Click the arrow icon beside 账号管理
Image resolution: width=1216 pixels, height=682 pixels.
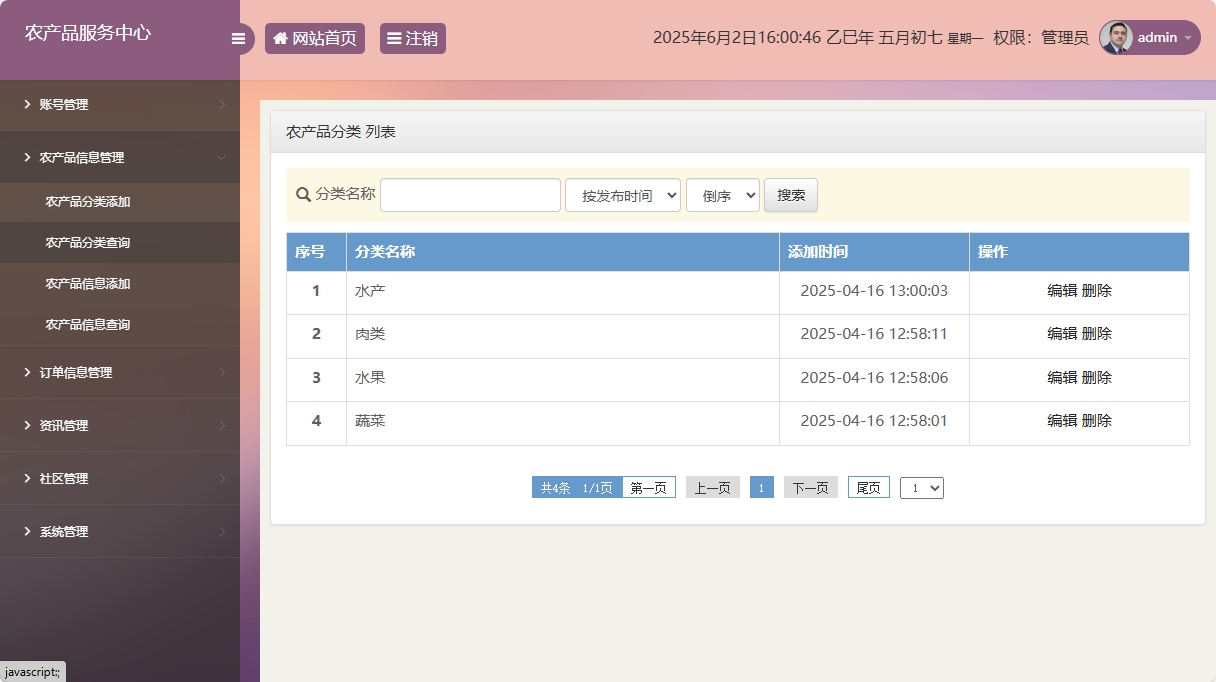tap(25, 104)
